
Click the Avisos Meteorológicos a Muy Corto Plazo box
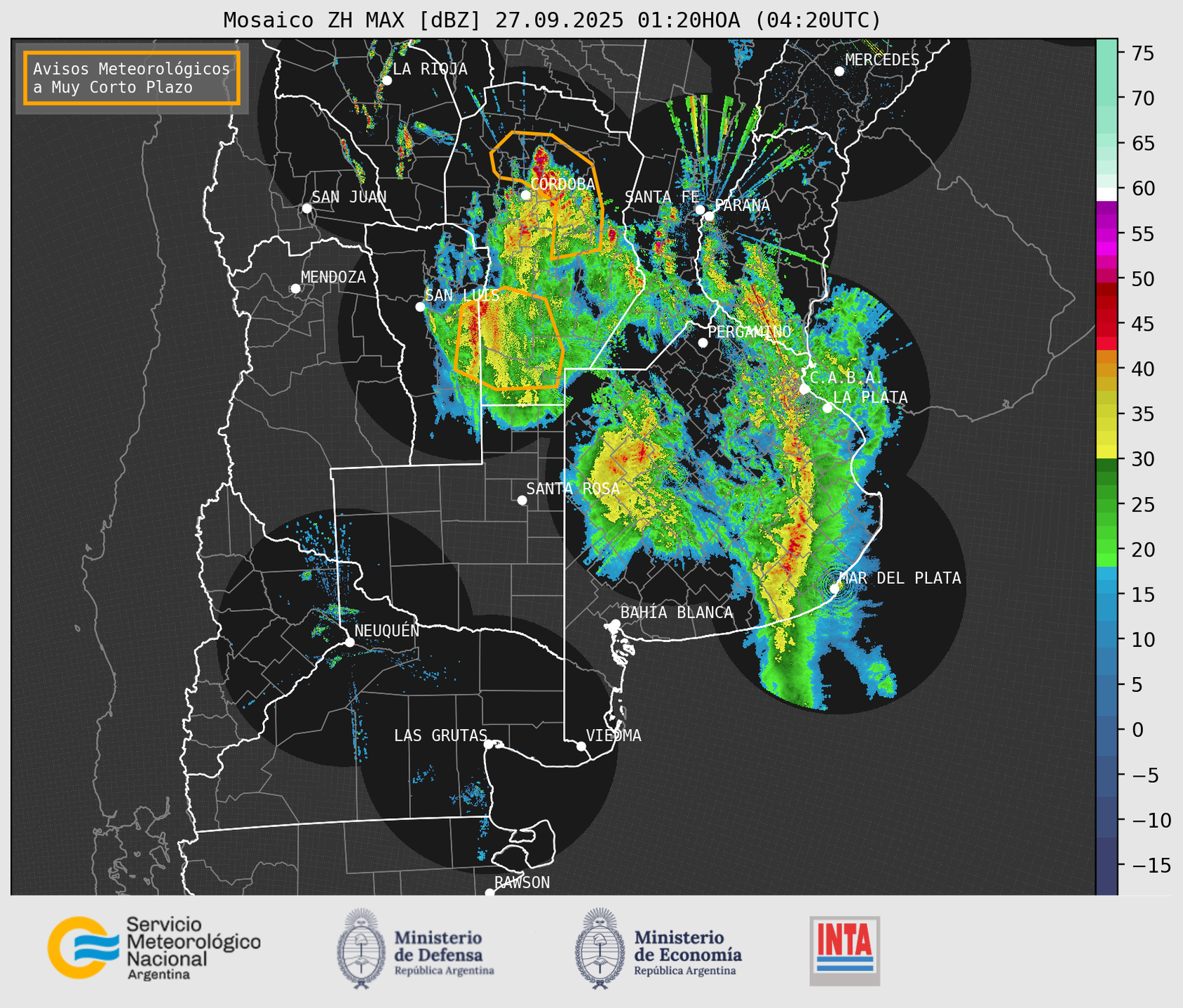pos(132,78)
